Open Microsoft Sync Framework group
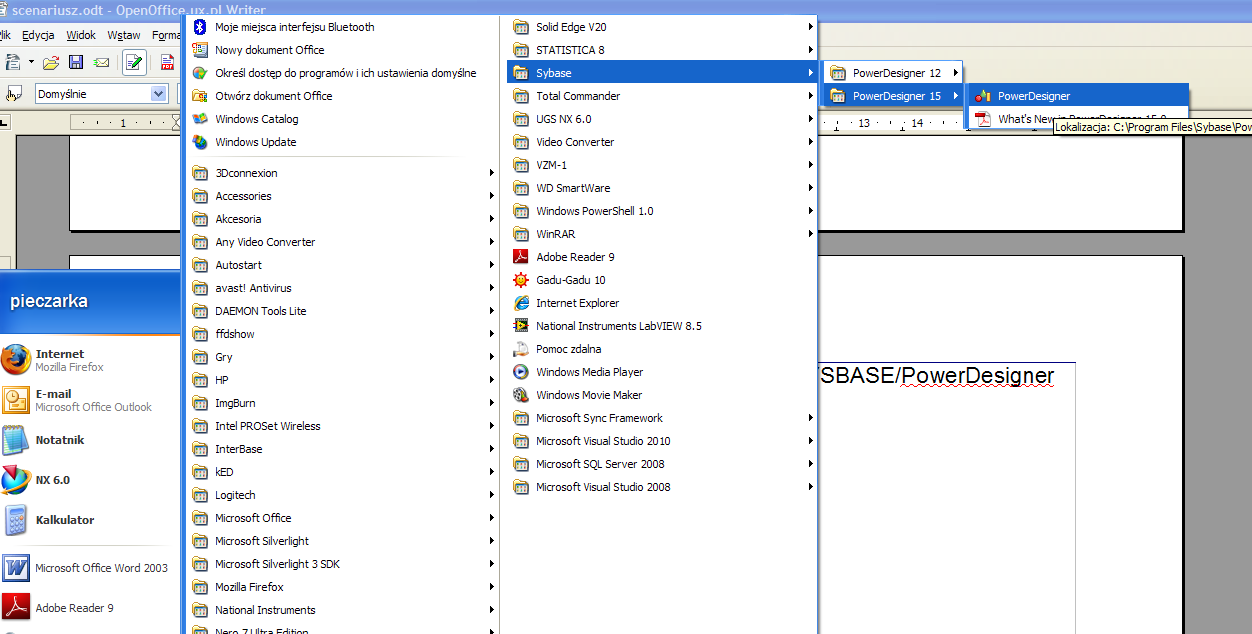Viewport: 1252px width, 634px height. click(x=661, y=418)
